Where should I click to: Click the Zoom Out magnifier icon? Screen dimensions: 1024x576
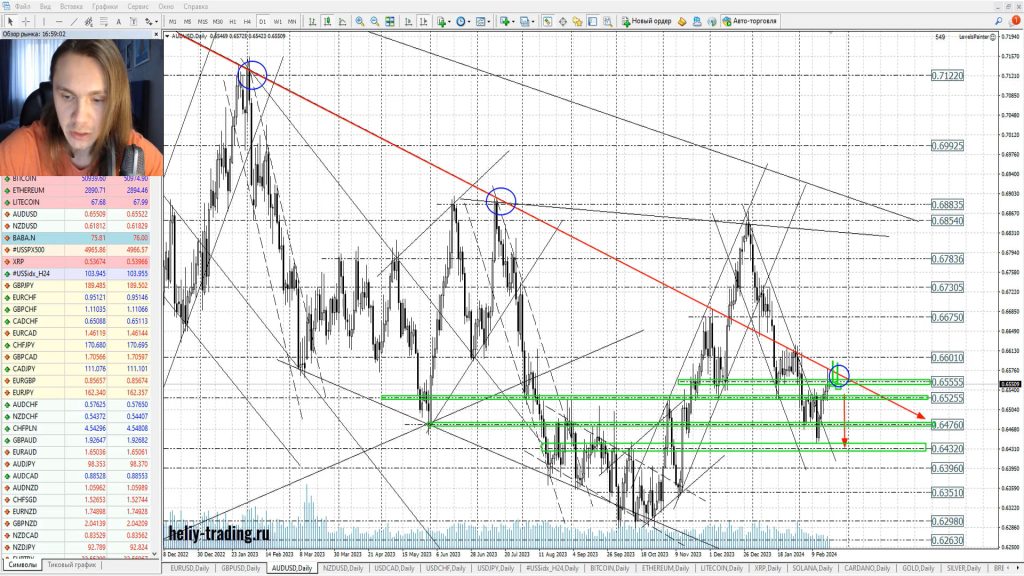[x=374, y=21]
